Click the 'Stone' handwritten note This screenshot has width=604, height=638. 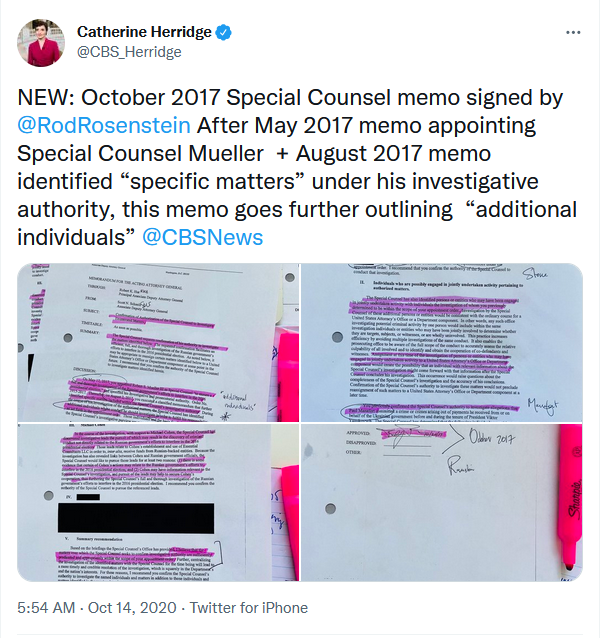click(x=535, y=275)
